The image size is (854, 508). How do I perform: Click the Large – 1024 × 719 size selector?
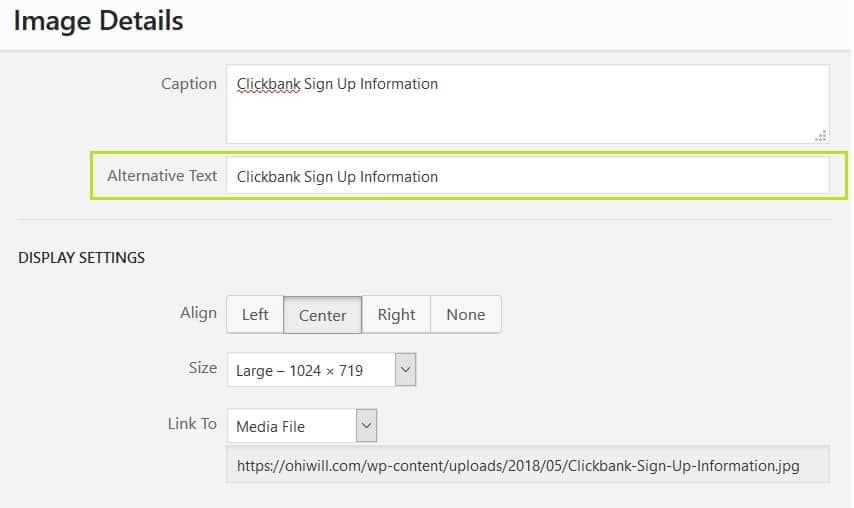click(x=321, y=370)
